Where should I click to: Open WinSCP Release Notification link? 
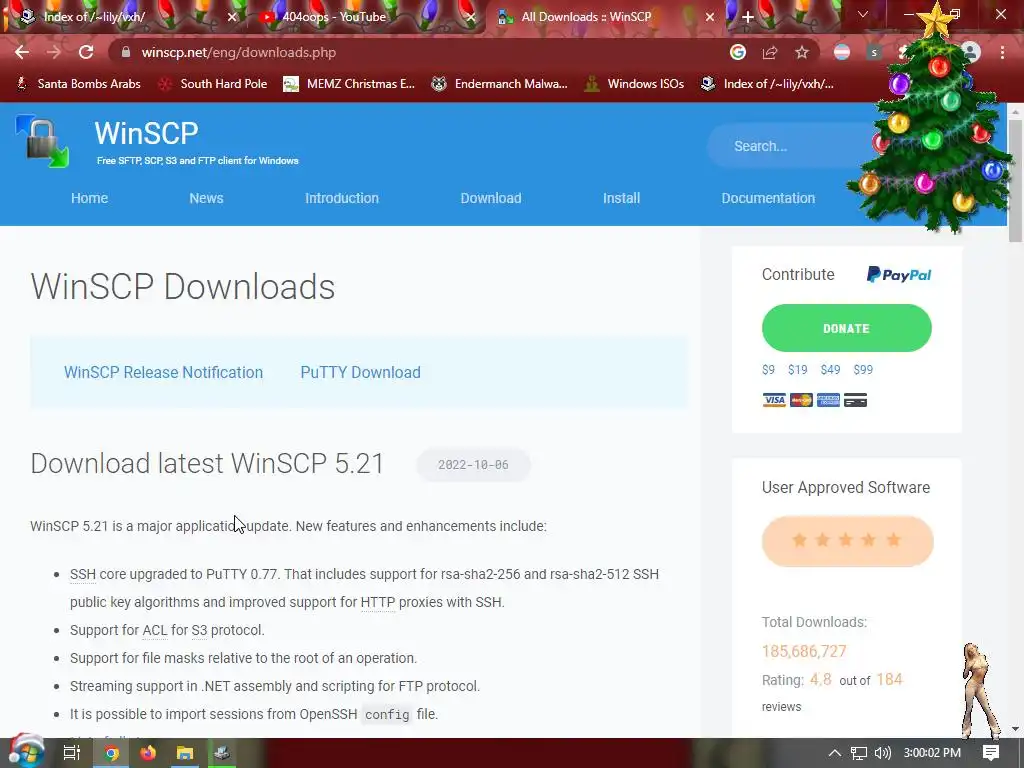163,372
